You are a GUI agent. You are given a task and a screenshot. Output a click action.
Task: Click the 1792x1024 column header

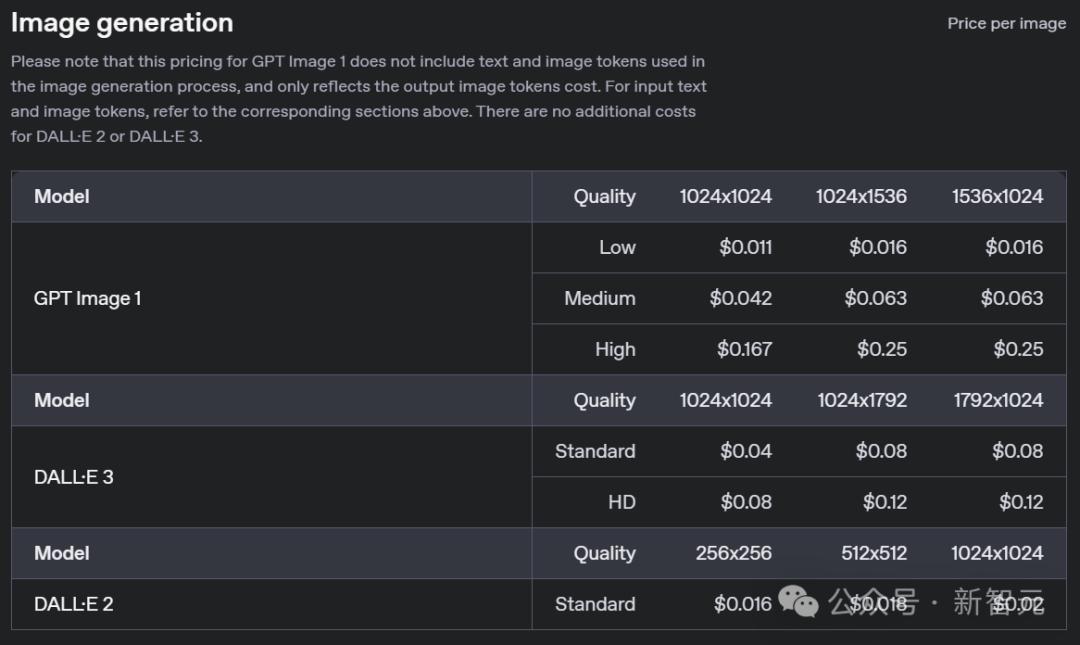coord(997,400)
